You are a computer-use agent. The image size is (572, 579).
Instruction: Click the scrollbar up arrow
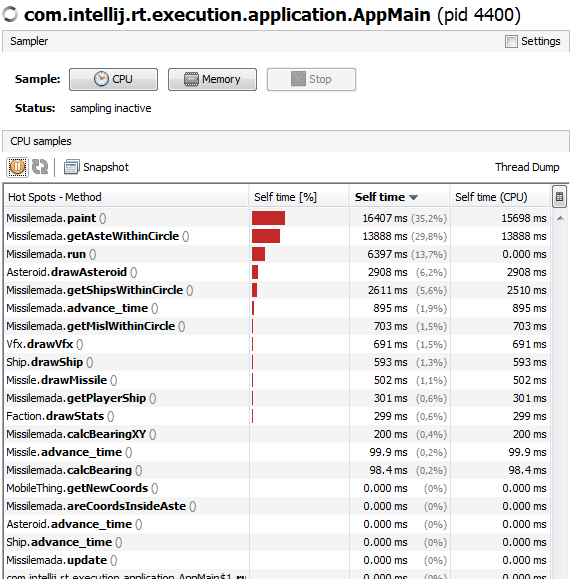(x=560, y=218)
